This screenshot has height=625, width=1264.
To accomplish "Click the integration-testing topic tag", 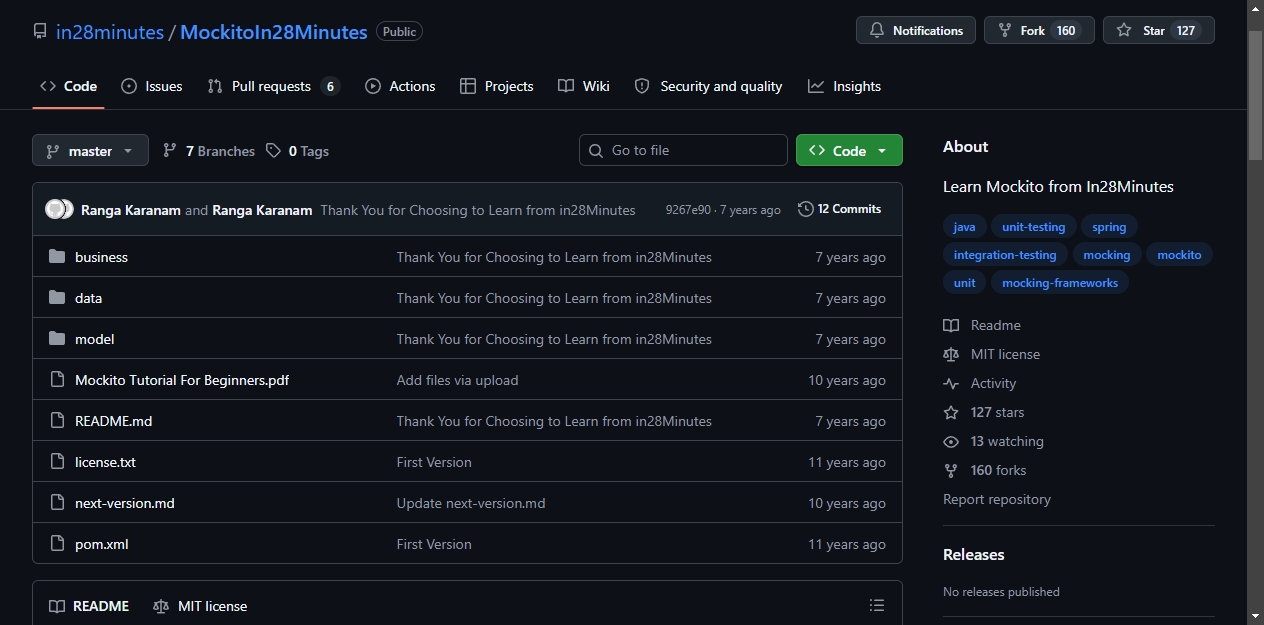I will coord(1005,255).
